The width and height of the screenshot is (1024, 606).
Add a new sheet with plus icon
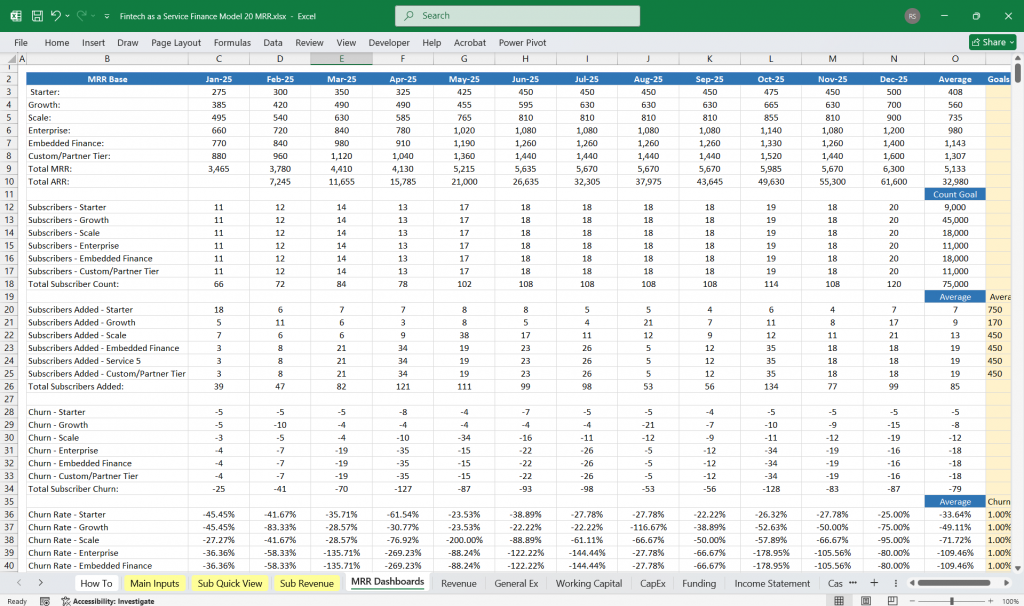pos(873,583)
